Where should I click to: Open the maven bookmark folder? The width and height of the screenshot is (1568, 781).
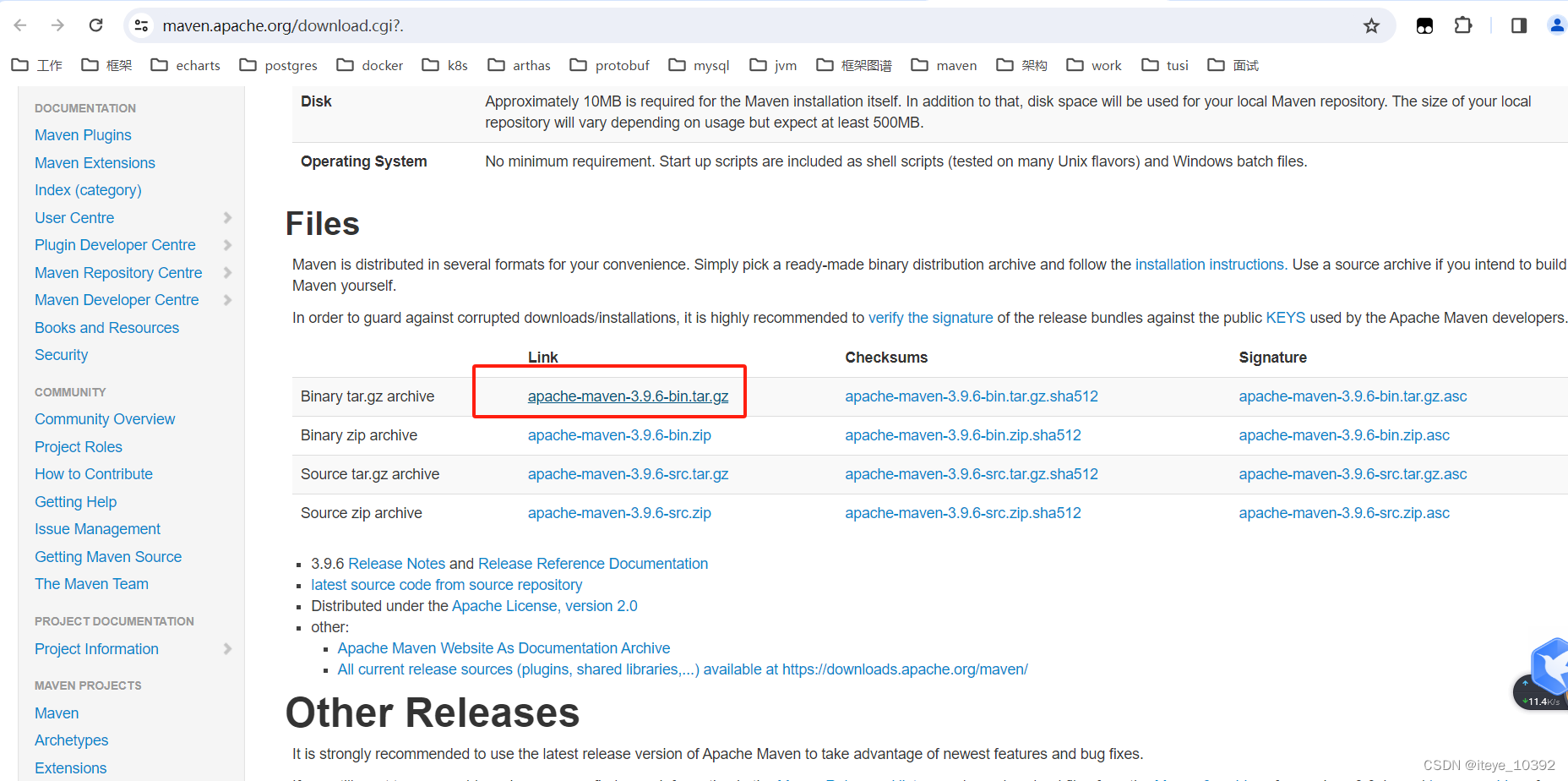point(944,65)
